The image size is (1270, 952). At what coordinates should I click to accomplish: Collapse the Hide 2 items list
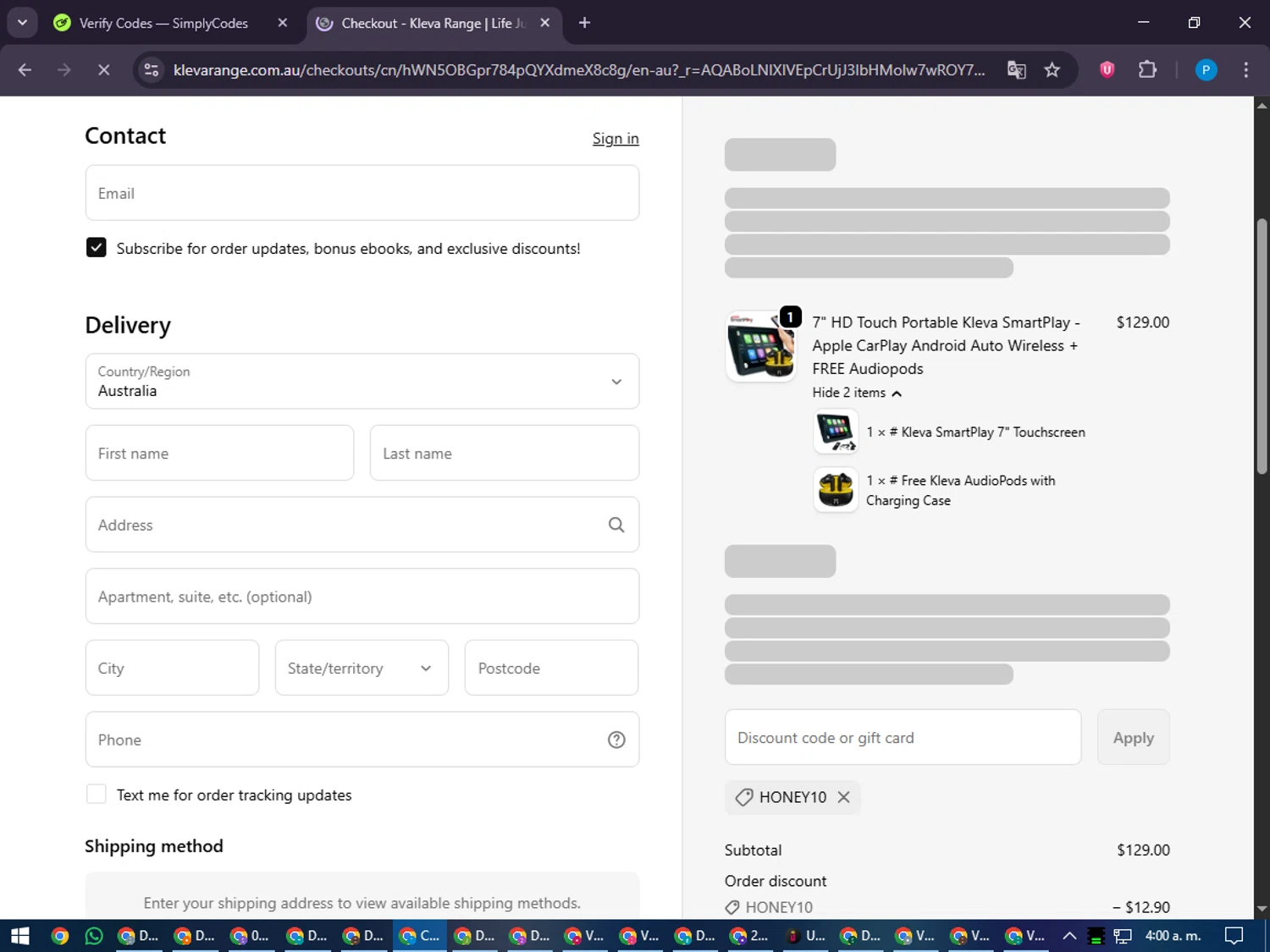click(856, 393)
